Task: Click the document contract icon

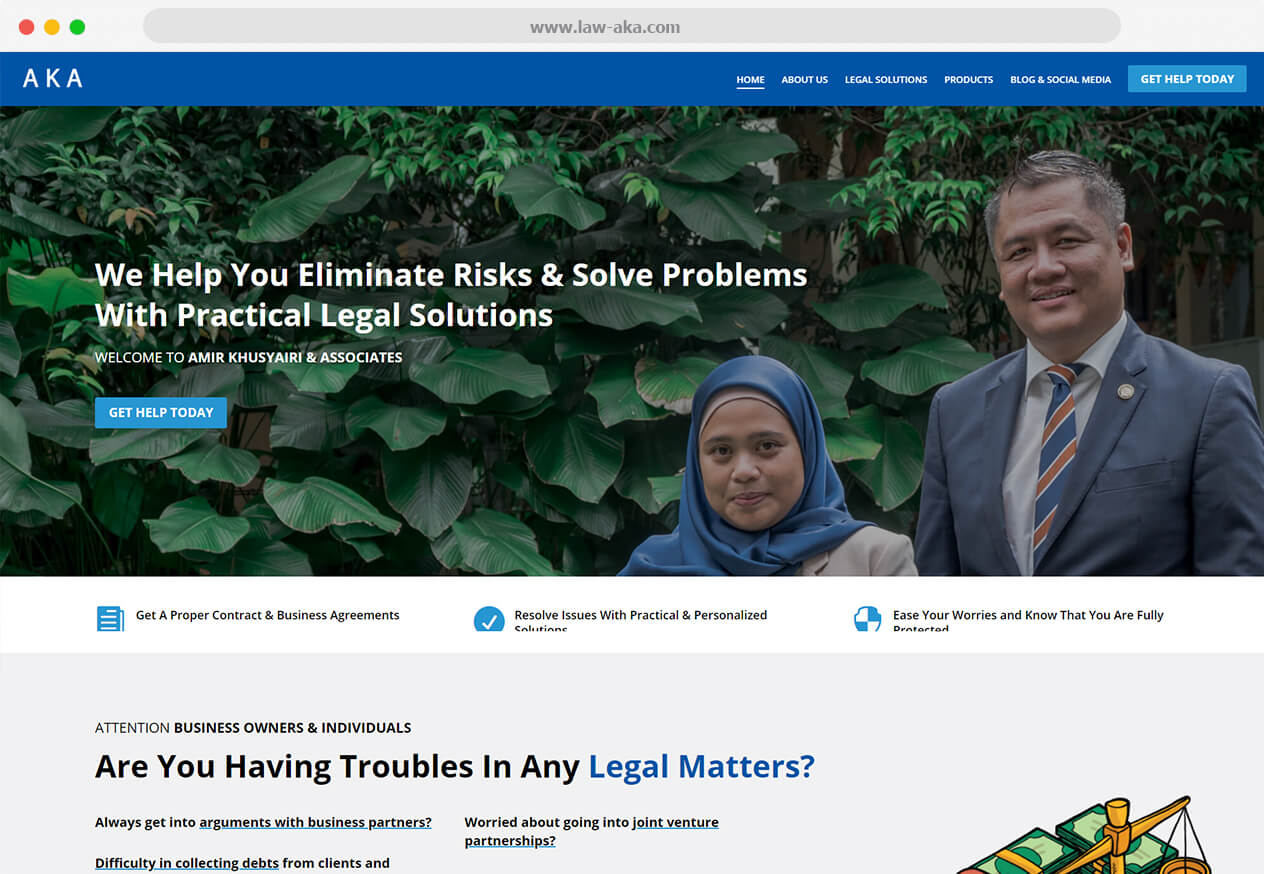Action: point(110,618)
